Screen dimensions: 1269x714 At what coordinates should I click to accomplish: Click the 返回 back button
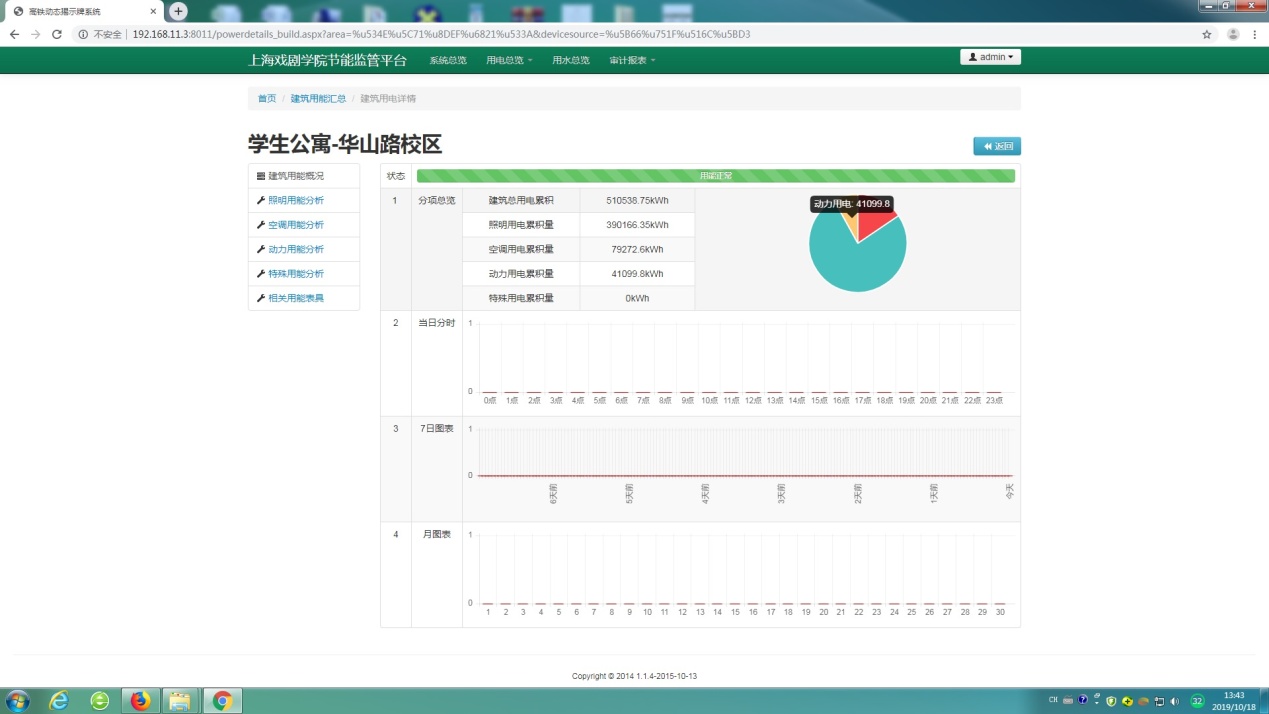coord(997,146)
